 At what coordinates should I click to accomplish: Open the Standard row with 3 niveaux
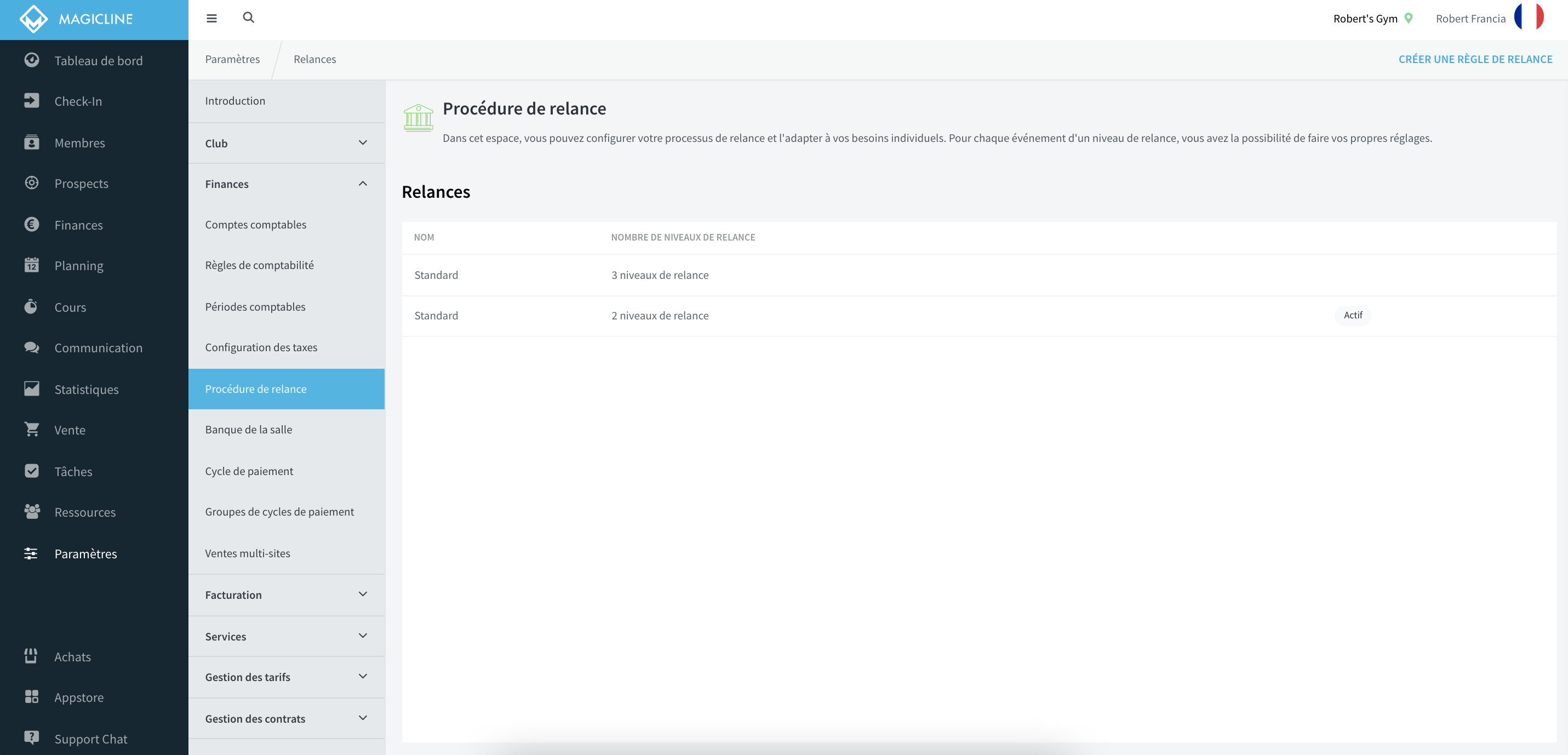coord(979,275)
